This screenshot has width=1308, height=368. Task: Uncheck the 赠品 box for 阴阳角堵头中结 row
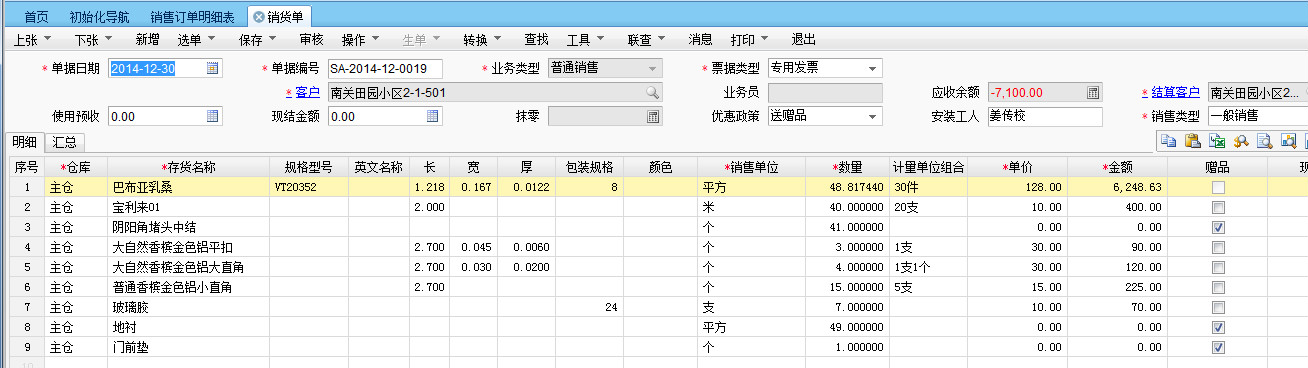1217,227
